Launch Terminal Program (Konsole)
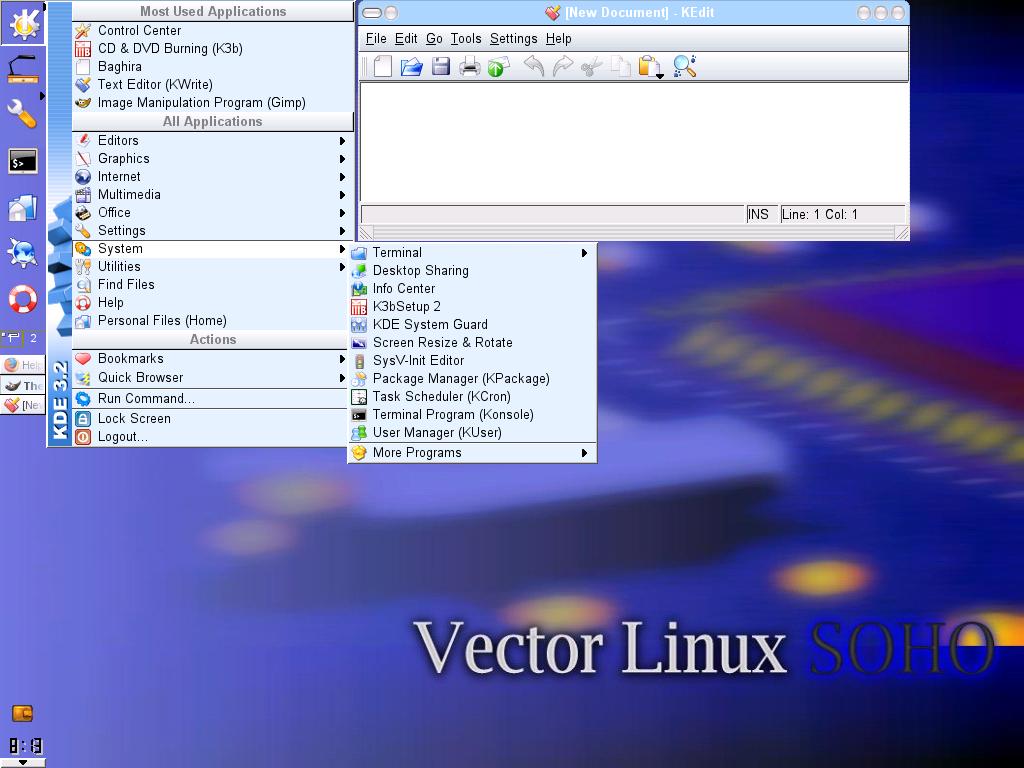The height and width of the screenshot is (768, 1024). click(x=472, y=415)
